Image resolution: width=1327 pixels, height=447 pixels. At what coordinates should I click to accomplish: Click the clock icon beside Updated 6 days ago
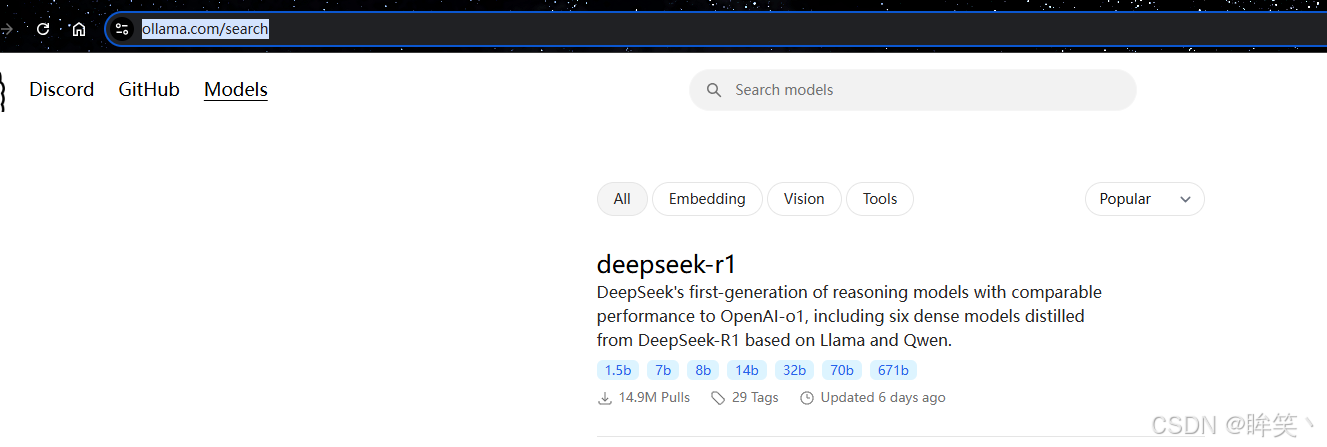tap(807, 398)
